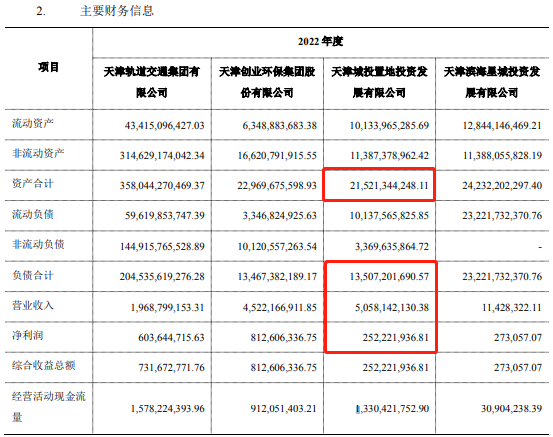
Task: Select value 11,387,378,962.42
Action: pyautogui.click(x=389, y=156)
